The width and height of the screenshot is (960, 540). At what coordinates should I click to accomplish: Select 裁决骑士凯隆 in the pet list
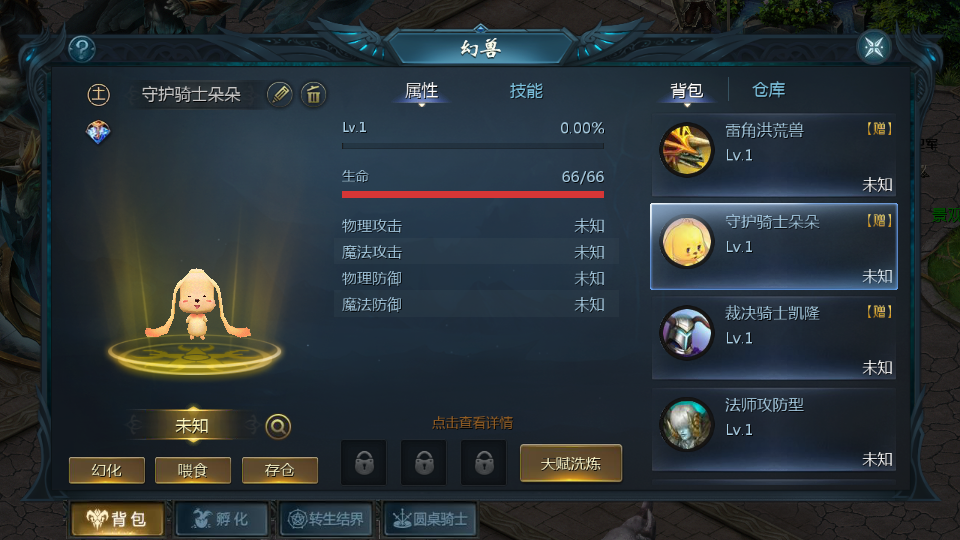[x=774, y=338]
